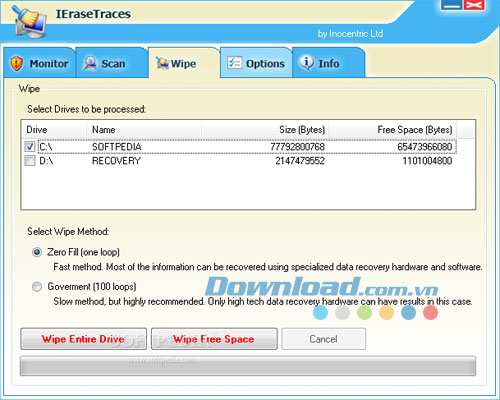The width and height of the screenshot is (500, 400).
Task: Click the shield icon on Monitor tab
Action: click(17, 63)
